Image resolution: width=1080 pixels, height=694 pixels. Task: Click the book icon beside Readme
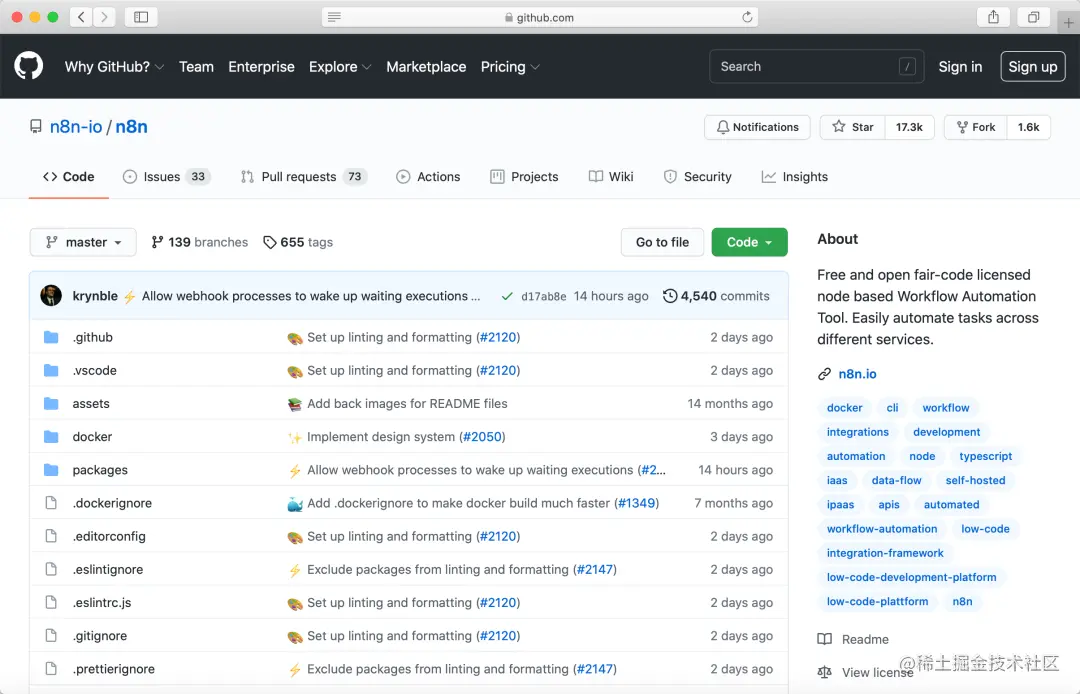pyautogui.click(x=824, y=639)
